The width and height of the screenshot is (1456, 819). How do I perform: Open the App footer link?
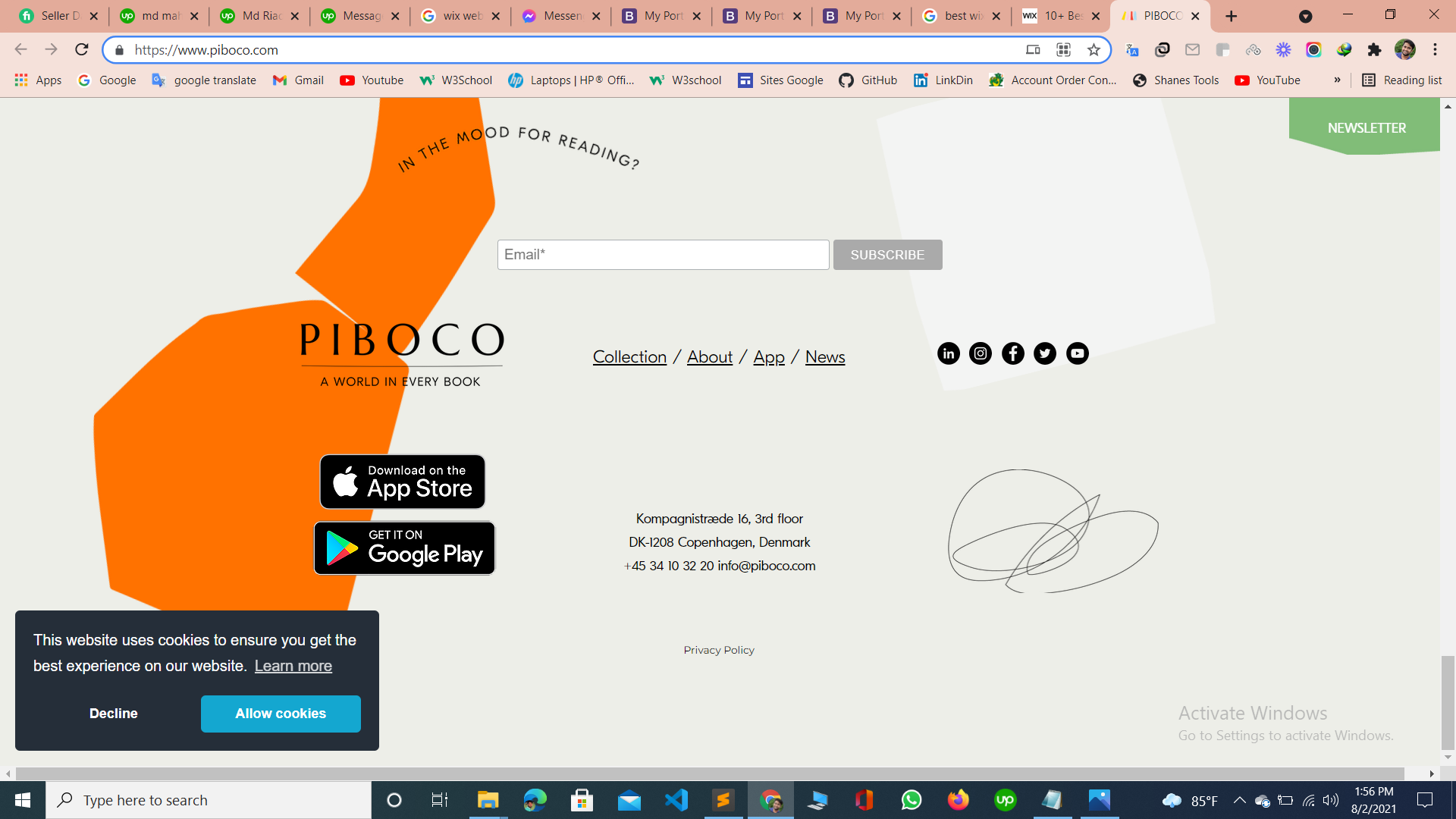(x=769, y=357)
